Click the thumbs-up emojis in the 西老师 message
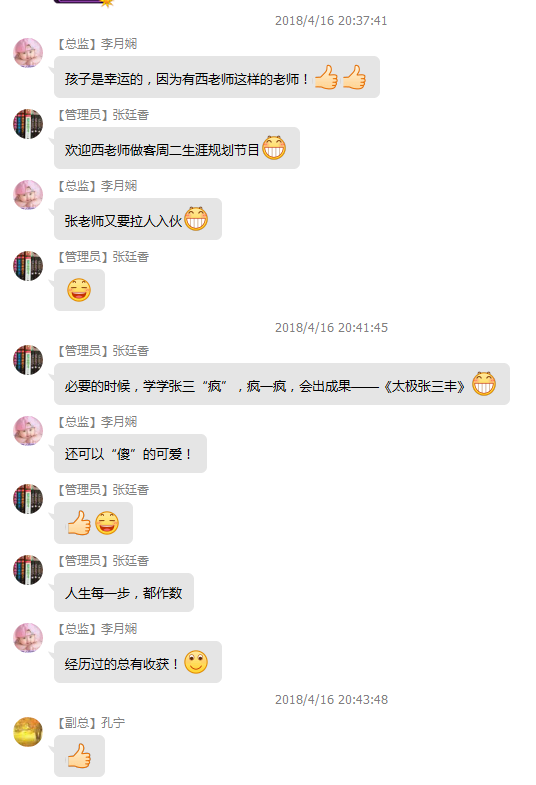 pyautogui.click(x=340, y=78)
